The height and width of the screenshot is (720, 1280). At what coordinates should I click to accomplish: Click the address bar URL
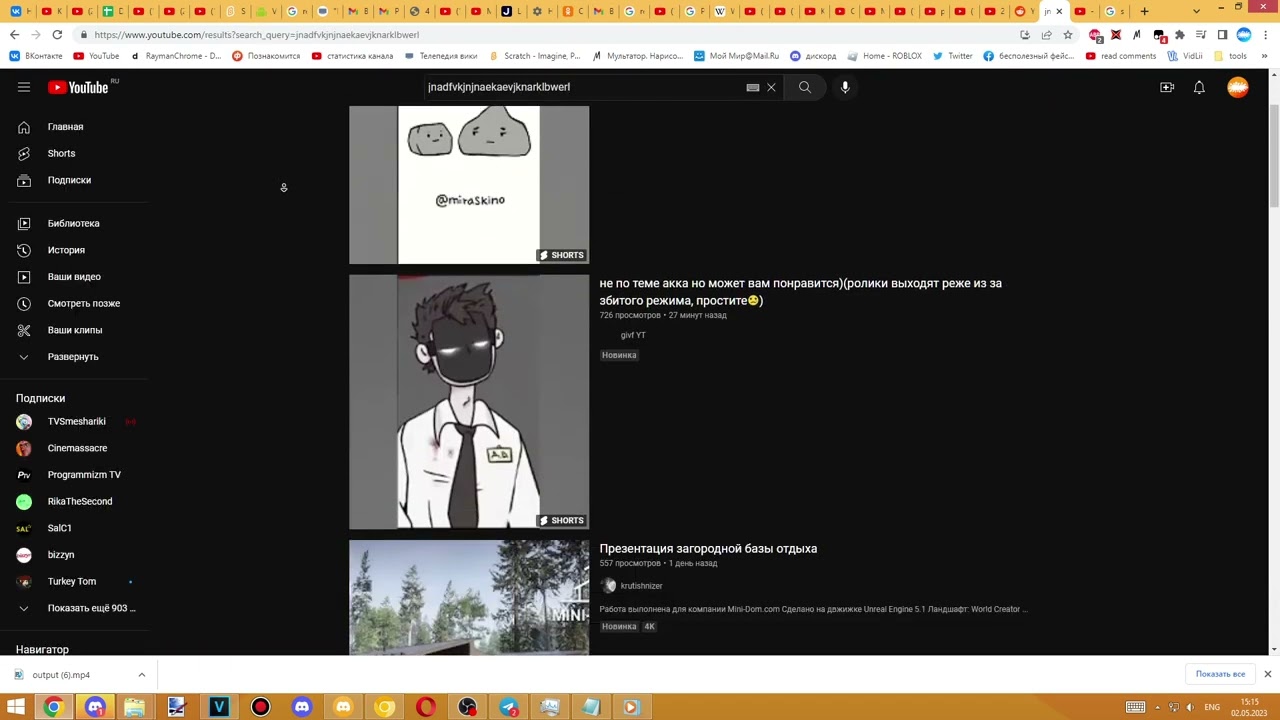(256, 35)
